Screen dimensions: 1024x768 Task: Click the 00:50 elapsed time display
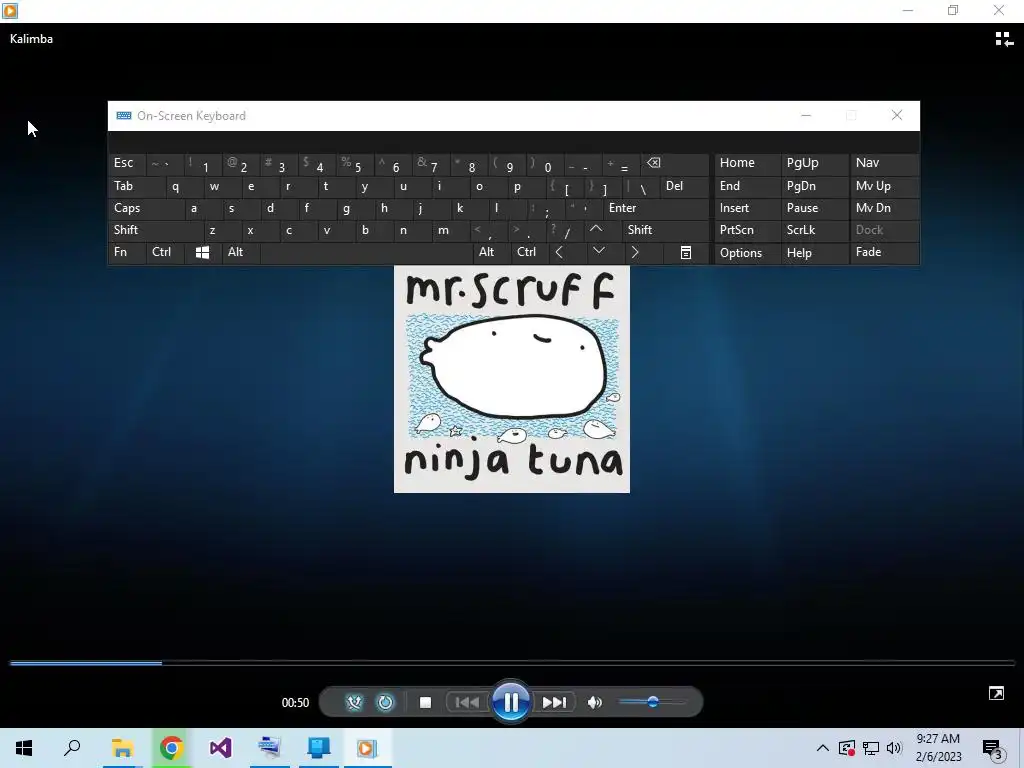[295, 703]
